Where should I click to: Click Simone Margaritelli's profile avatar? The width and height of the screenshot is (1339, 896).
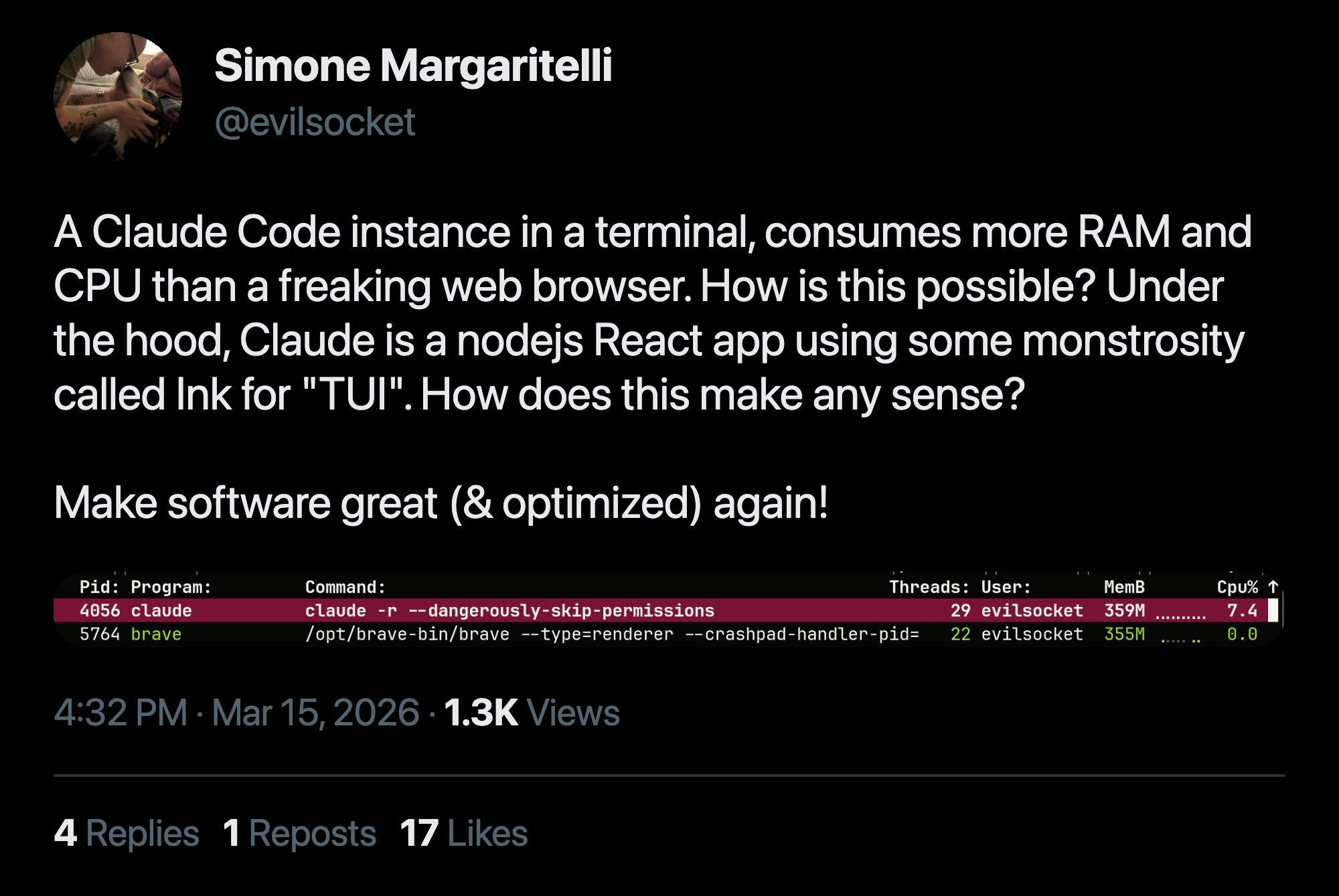tap(118, 96)
